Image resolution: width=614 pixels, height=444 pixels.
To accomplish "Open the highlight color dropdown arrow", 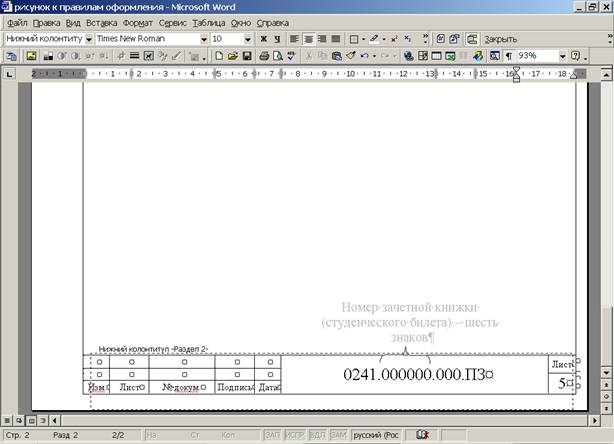I will (x=384, y=39).
